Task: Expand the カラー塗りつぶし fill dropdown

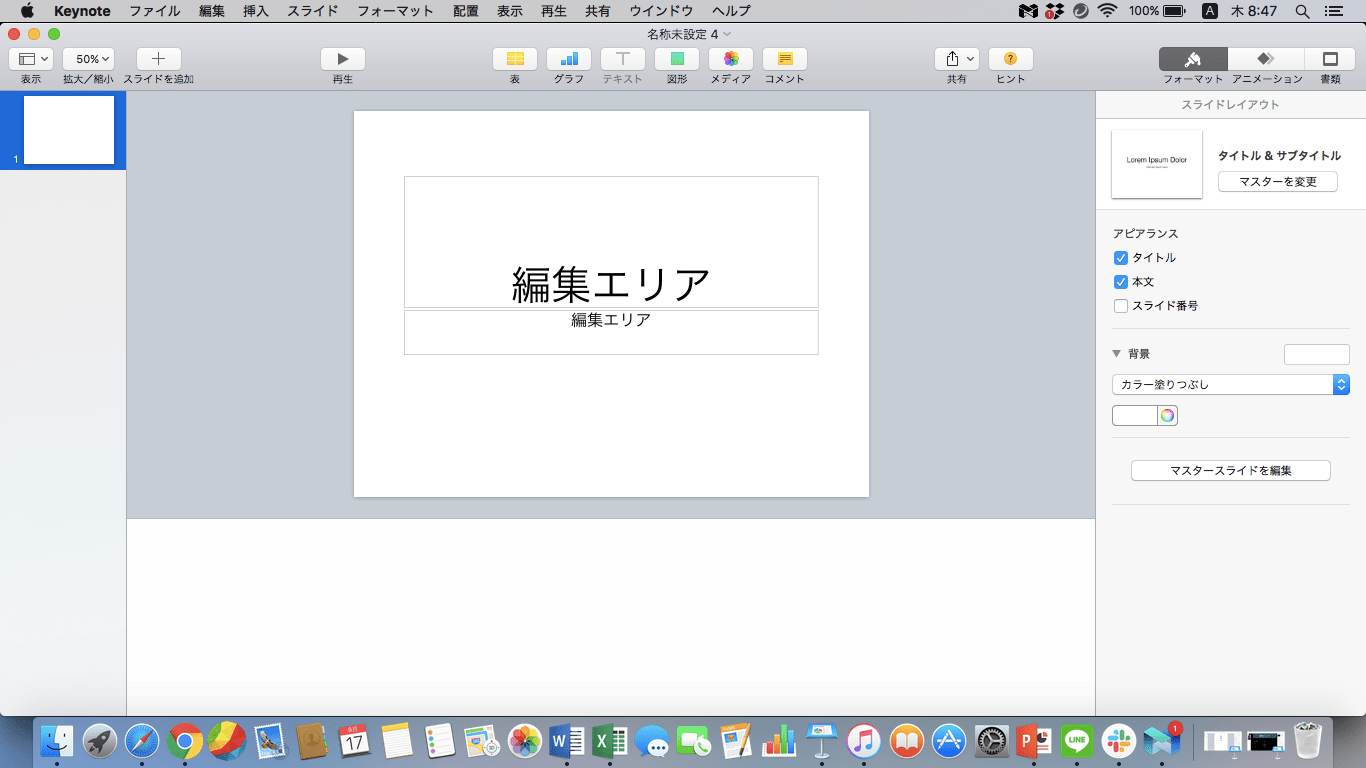Action: [x=1230, y=385]
